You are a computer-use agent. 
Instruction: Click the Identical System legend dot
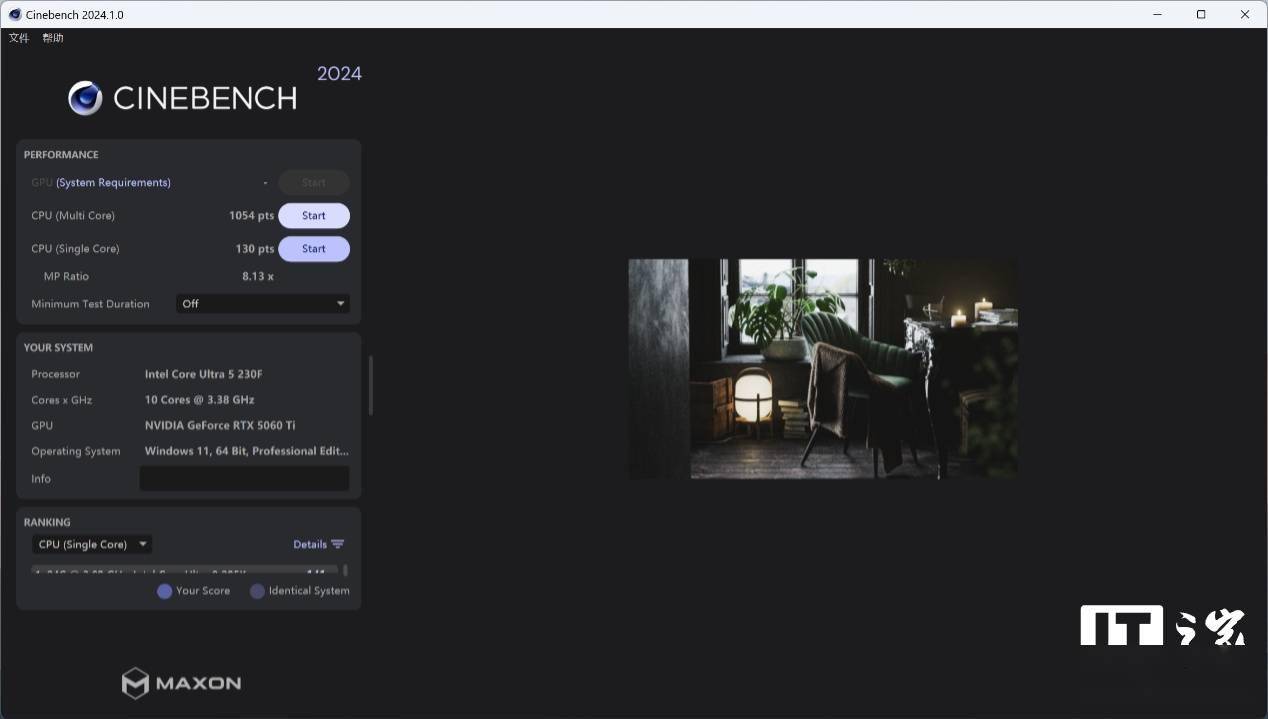[257, 591]
